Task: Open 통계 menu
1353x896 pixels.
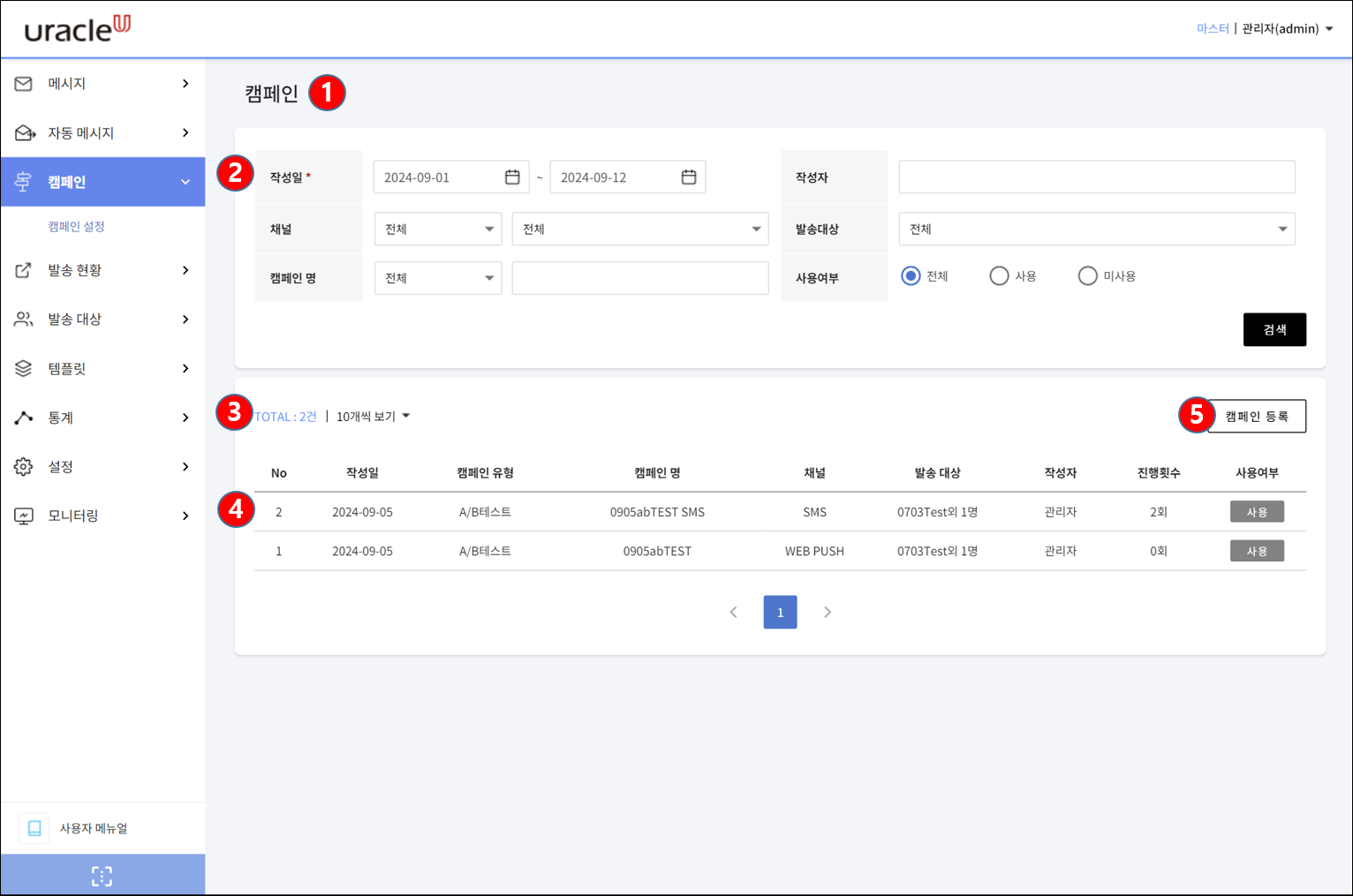Action: 102,418
